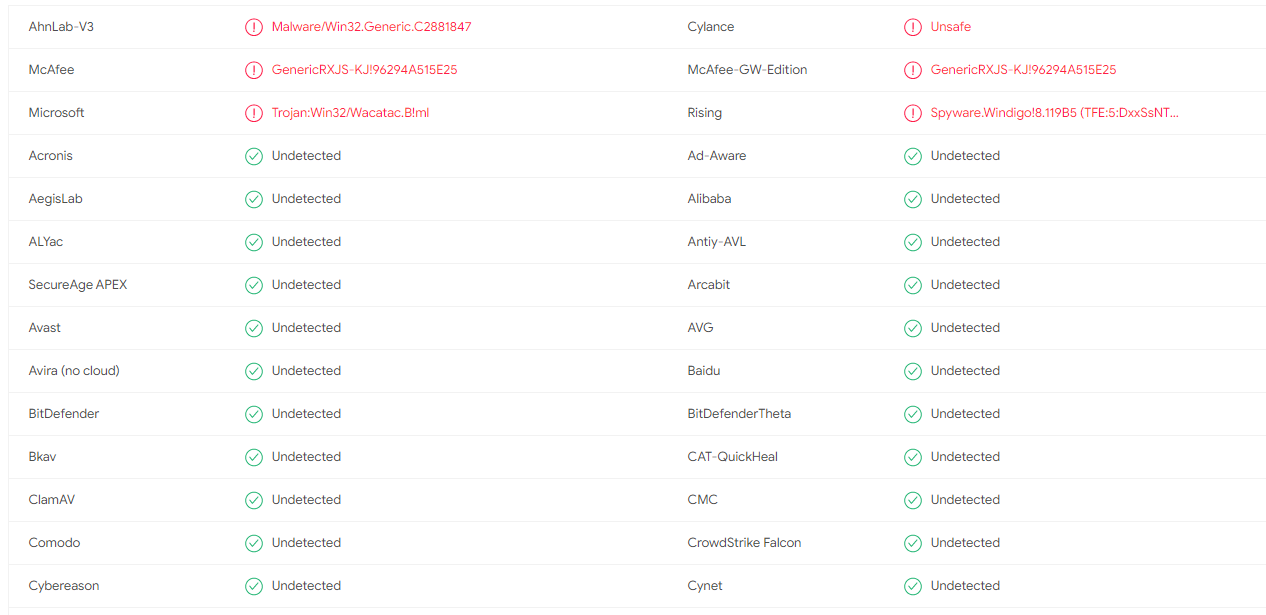Click the red warning icon next to Unsafe

point(913,27)
